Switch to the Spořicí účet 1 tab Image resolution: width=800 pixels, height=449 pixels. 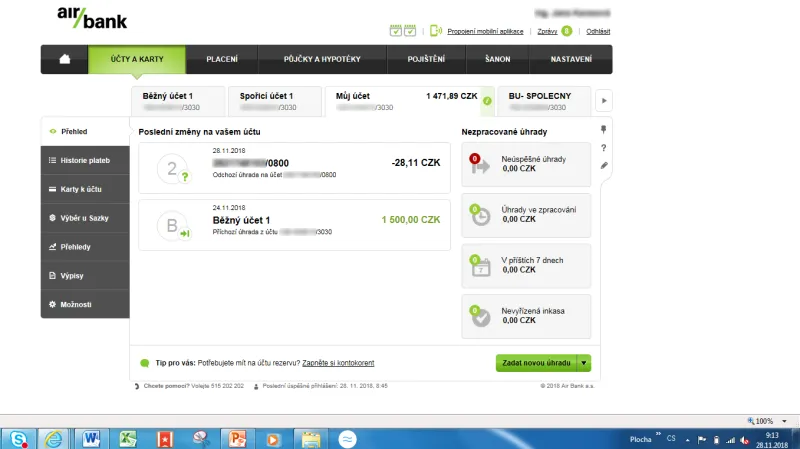click(275, 100)
